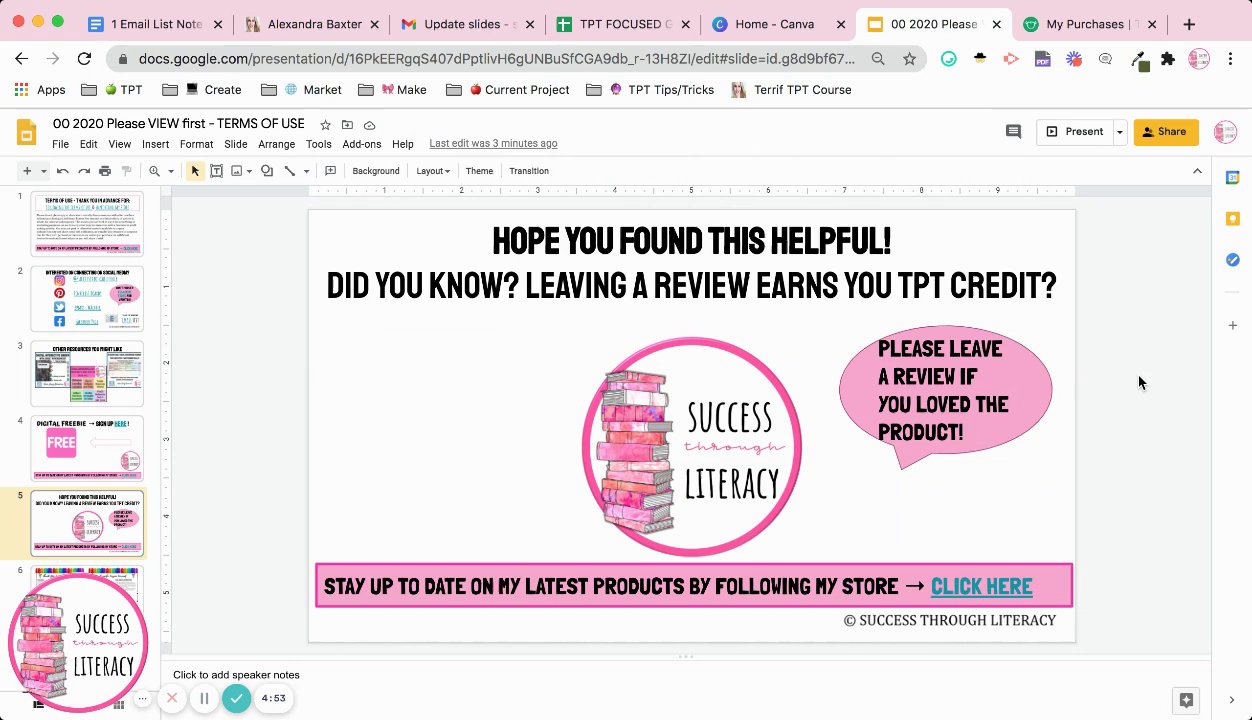Open the Chrome three-dot menu
The image size is (1252, 720).
coord(1231,59)
